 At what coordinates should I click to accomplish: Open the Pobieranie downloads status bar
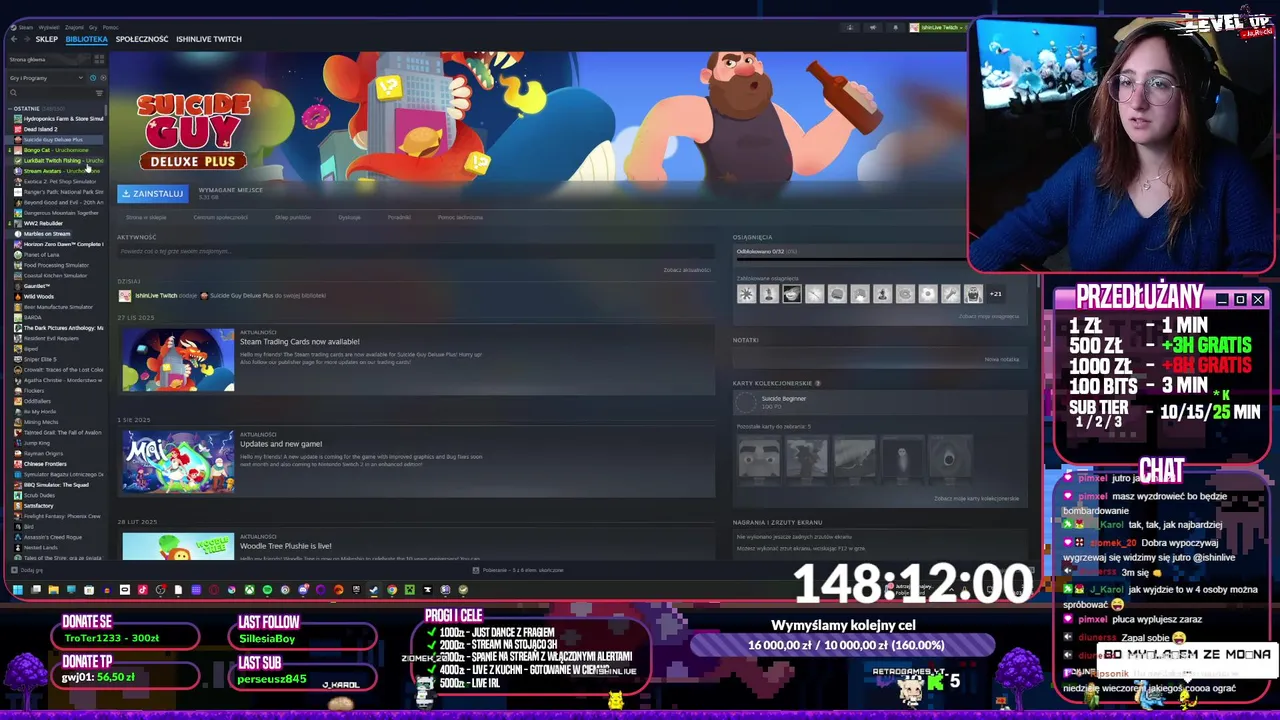pyautogui.click(x=517, y=570)
